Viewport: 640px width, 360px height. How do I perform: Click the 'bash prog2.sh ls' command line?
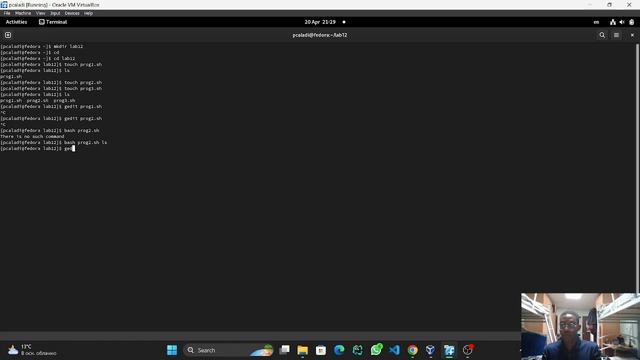click(x=53, y=142)
